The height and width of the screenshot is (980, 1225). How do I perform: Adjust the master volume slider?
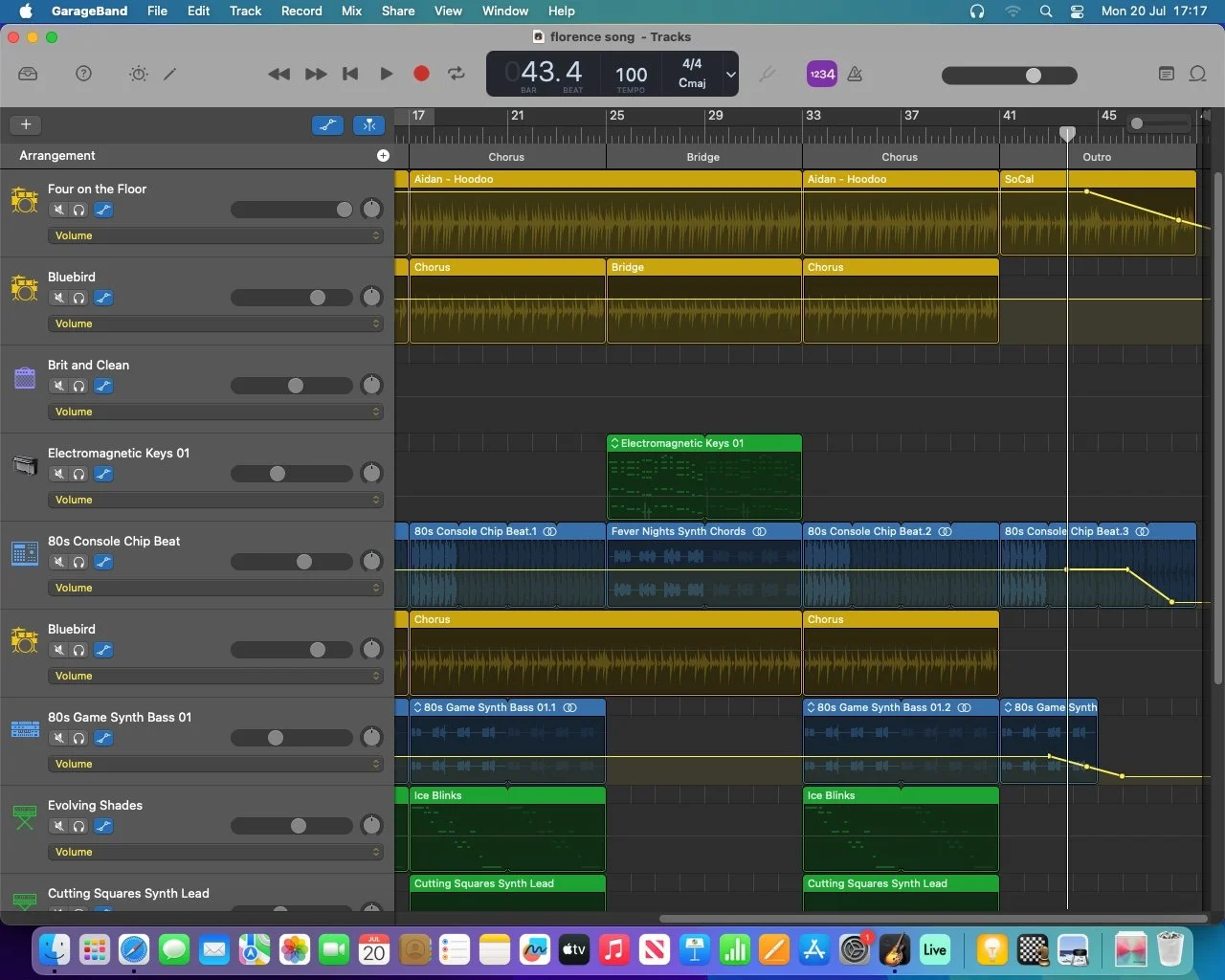click(1010, 75)
